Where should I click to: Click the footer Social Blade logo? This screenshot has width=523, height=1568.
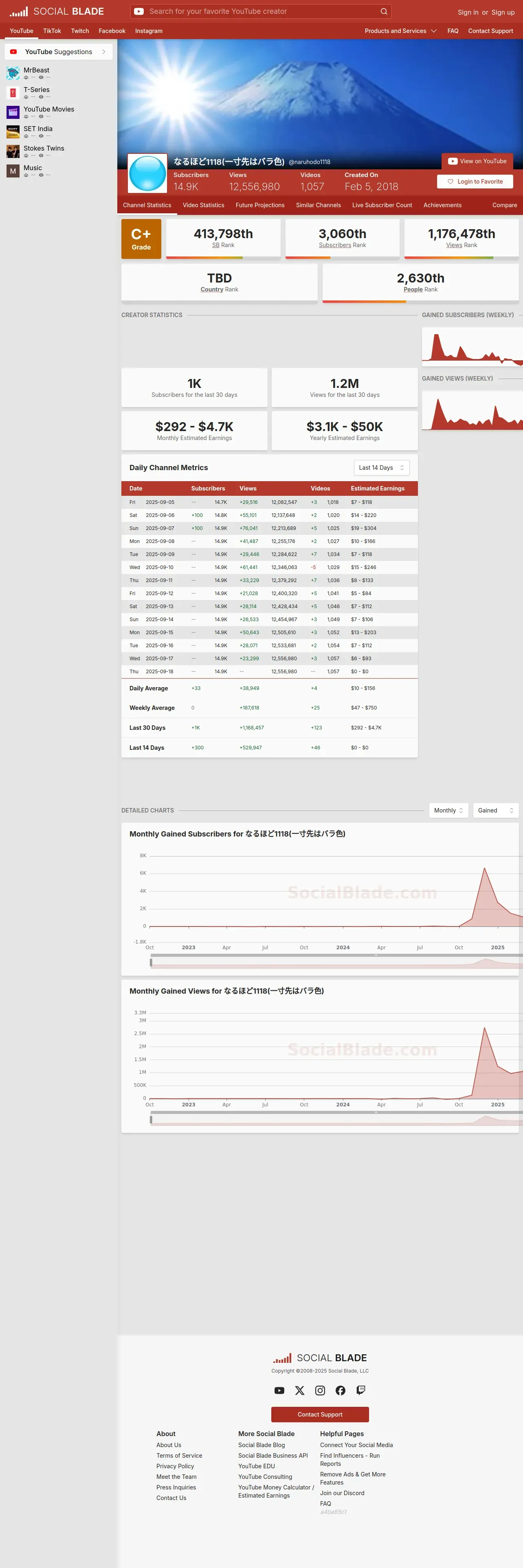click(320, 1358)
